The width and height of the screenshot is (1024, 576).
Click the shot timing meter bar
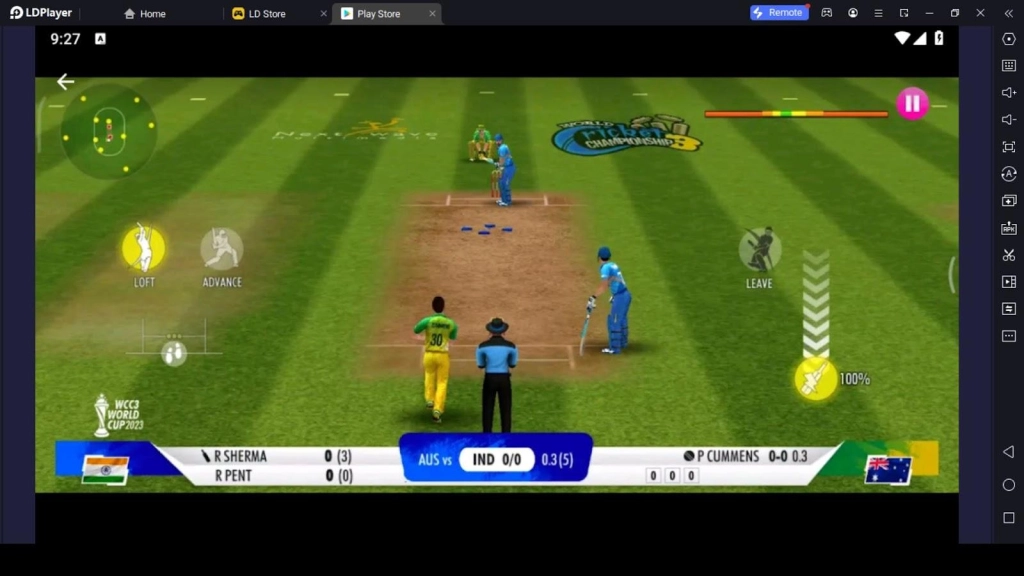pyautogui.click(x=796, y=114)
